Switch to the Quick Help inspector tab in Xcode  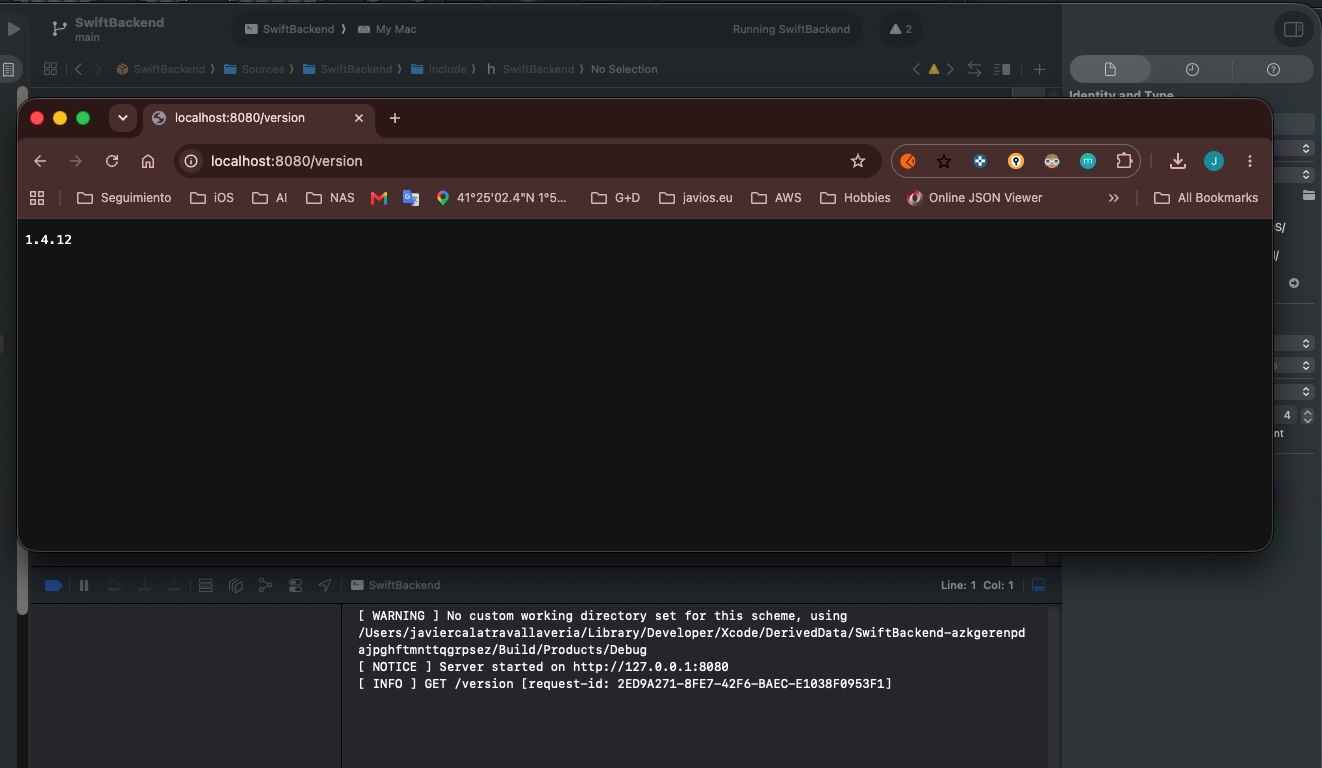coord(1273,69)
